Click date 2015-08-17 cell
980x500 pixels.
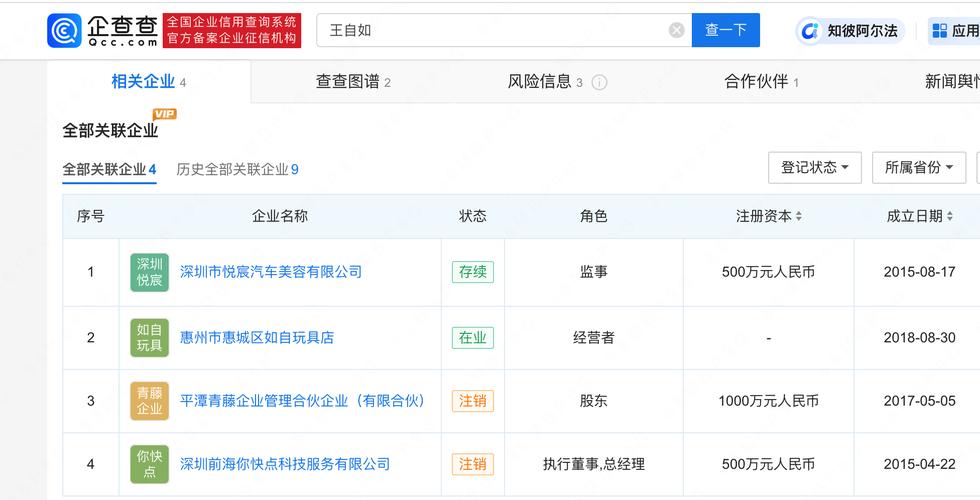[919, 272]
